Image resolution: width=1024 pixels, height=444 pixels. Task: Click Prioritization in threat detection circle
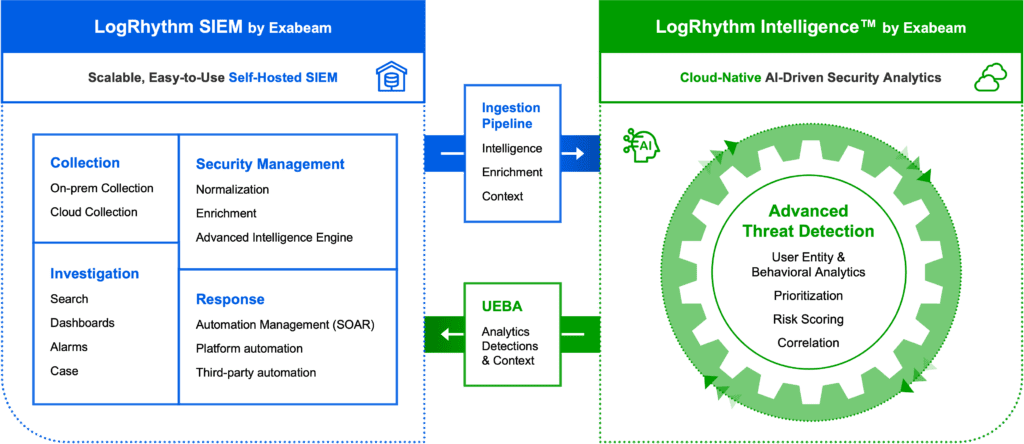click(808, 296)
